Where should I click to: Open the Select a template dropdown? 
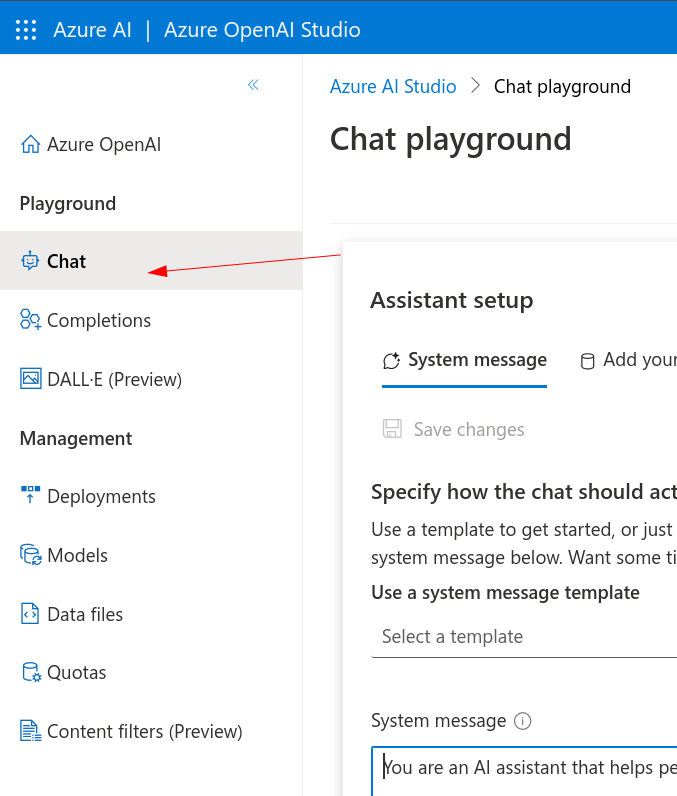(524, 637)
